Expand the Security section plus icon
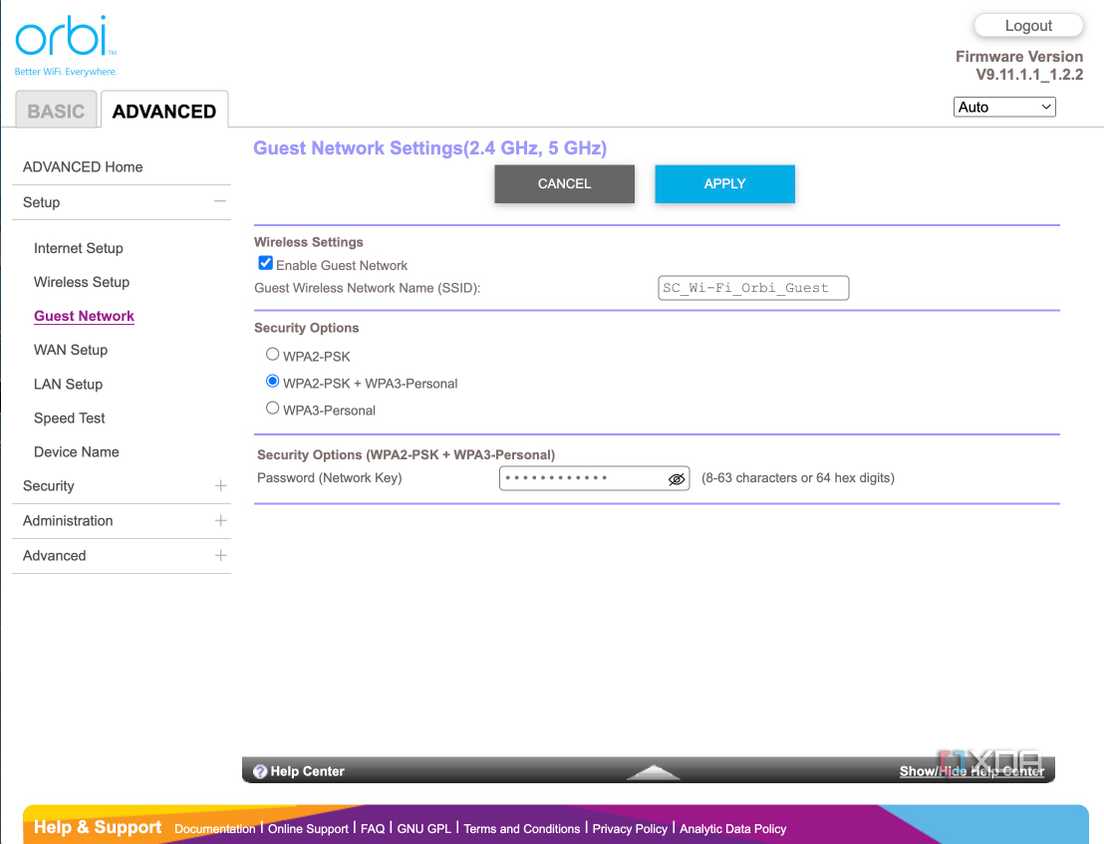 [220, 486]
